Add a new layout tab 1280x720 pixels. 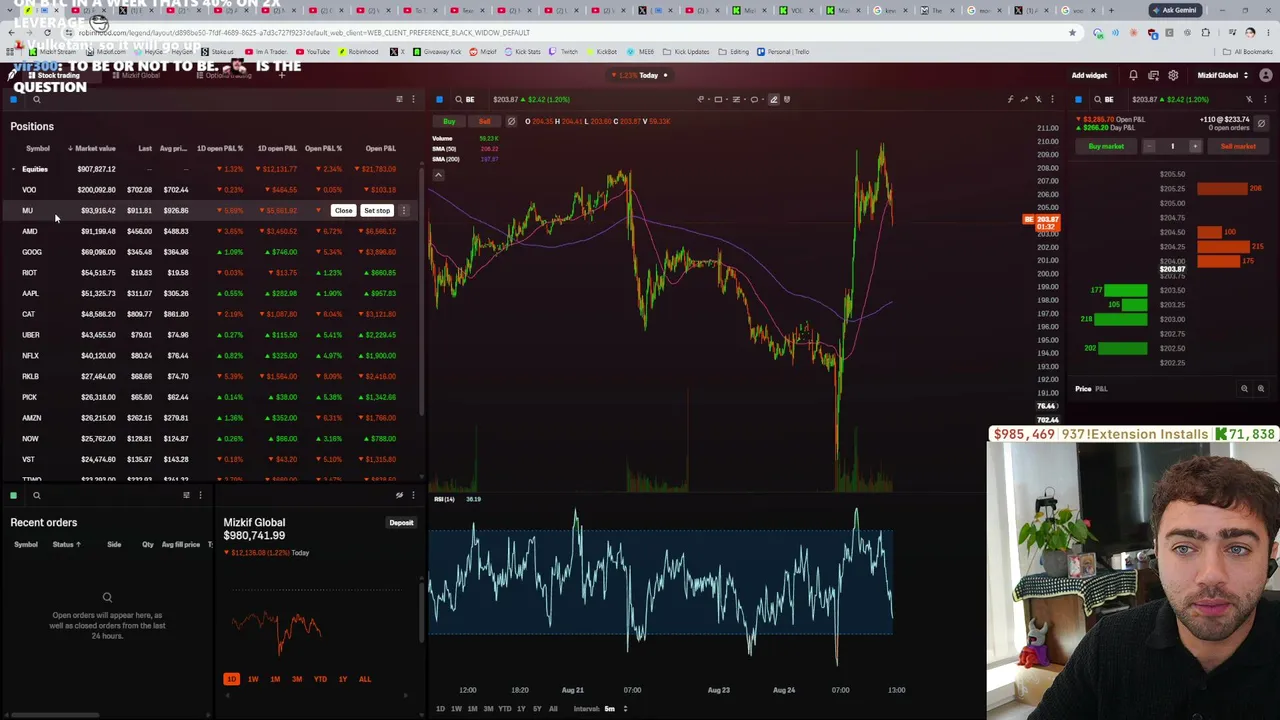tap(282, 75)
